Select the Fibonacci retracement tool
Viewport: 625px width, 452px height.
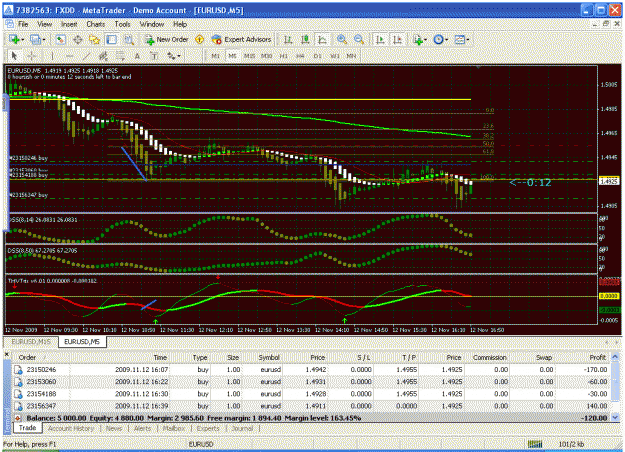click(x=120, y=56)
